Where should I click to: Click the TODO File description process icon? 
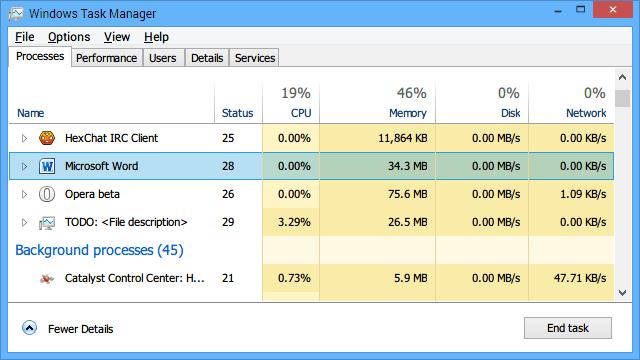click(47, 222)
